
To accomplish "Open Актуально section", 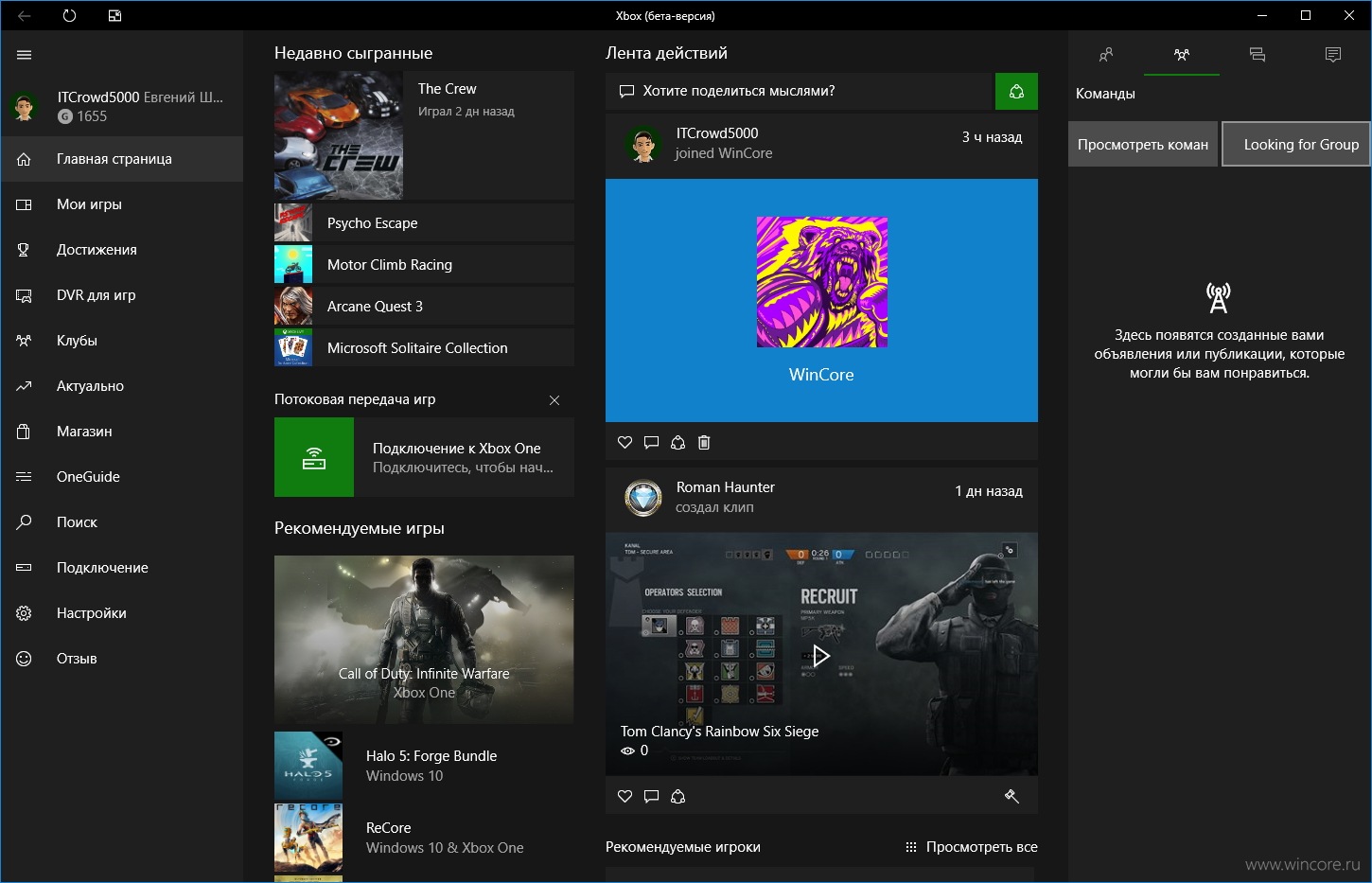I will (121, 386).
